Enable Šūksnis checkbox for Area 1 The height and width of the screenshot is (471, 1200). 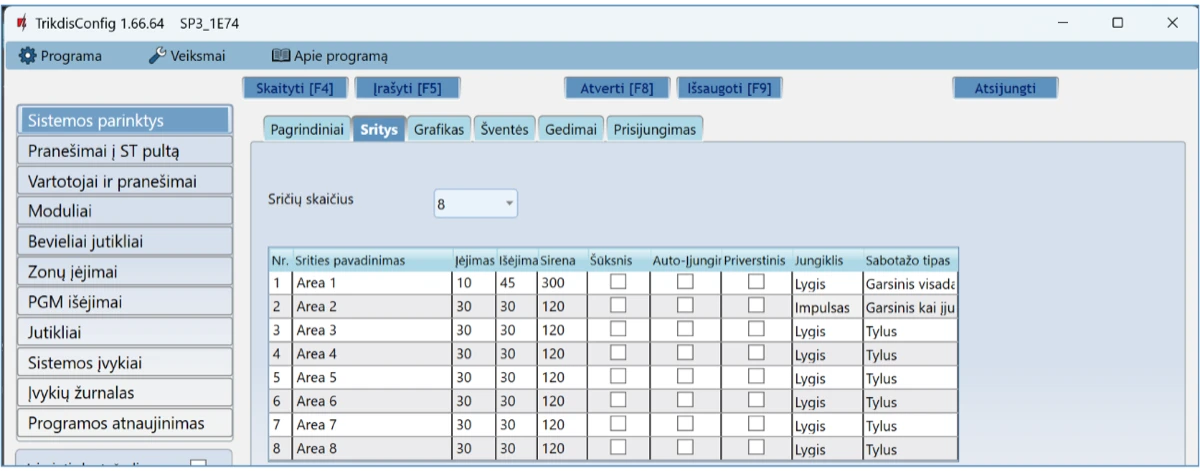pyautogui.click(x=618, y=283)
